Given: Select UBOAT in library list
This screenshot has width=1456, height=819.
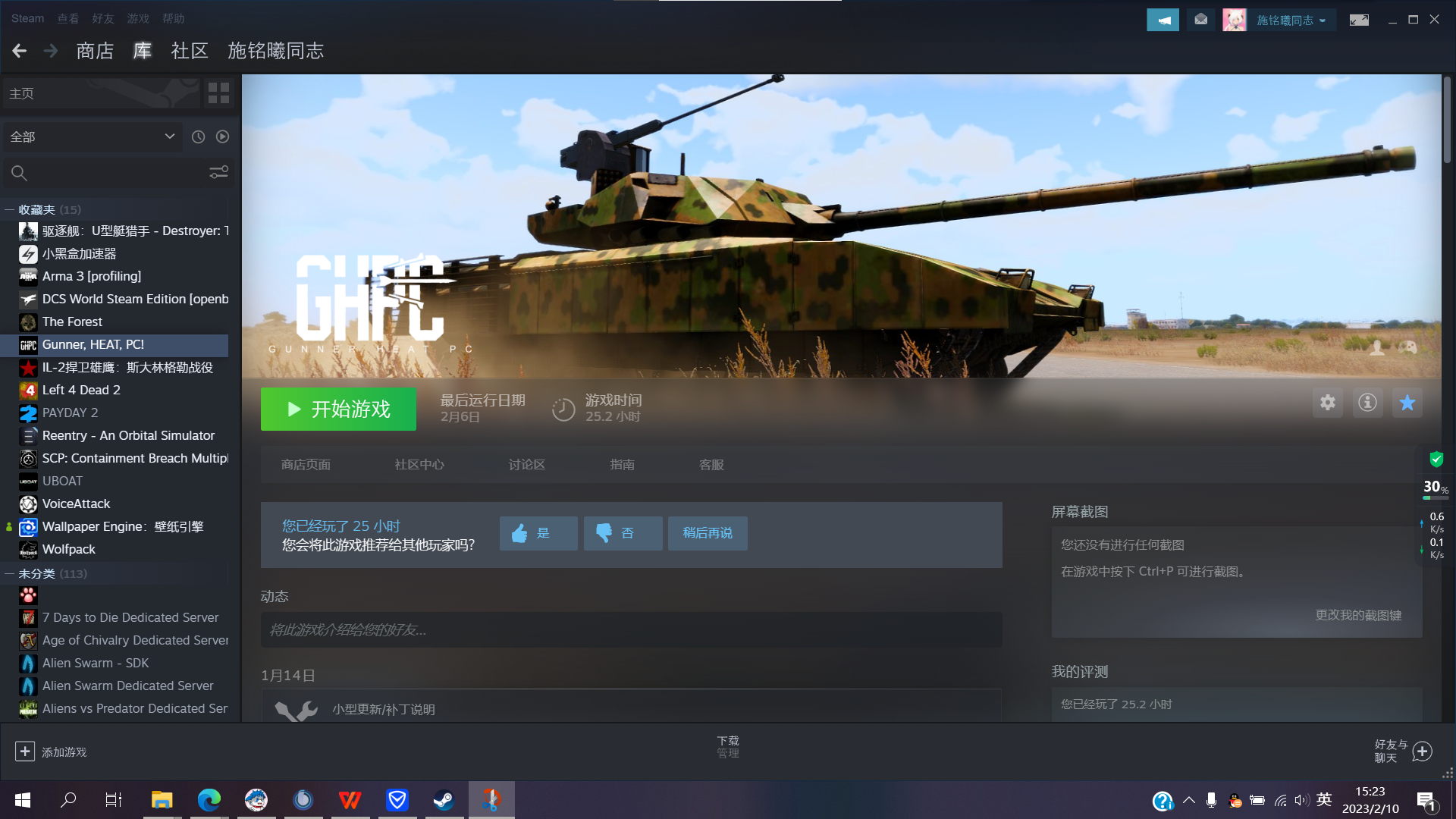Looking at the screenshot, I should [x=115, y=481].
